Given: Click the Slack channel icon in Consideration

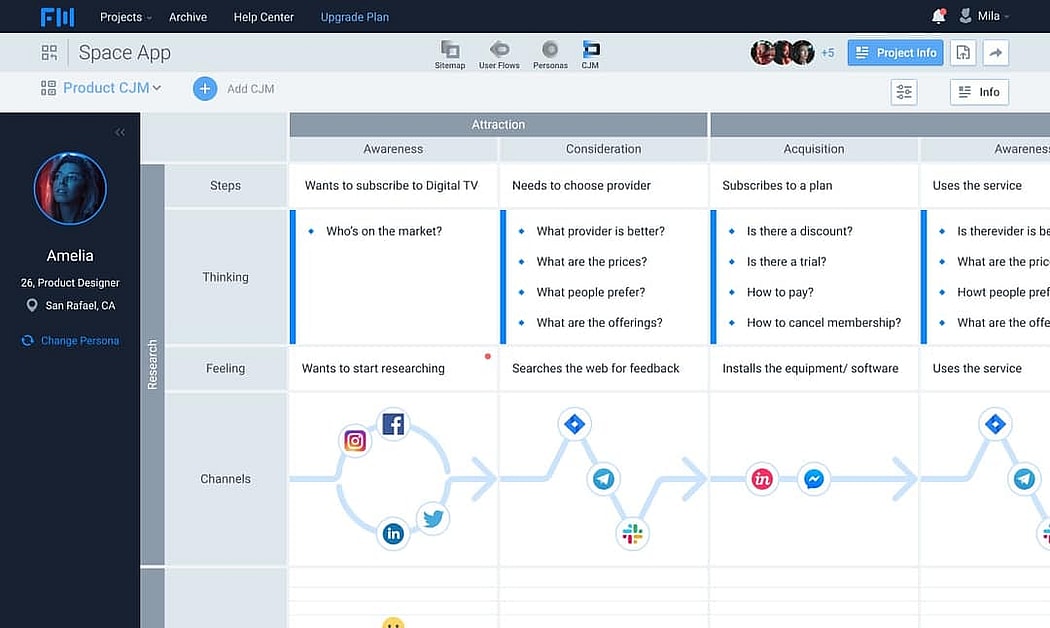Looking at the screenshot, I should click(632, 534).
